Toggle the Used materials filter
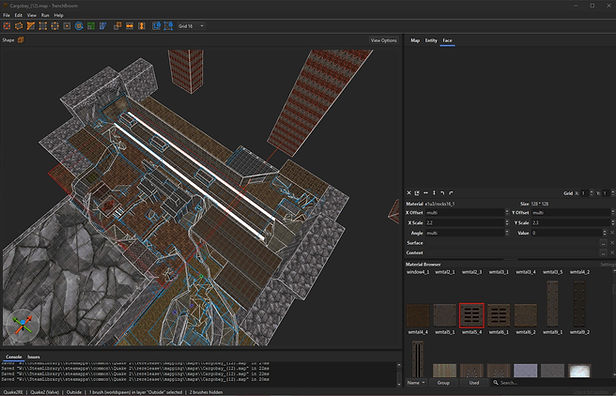 474,383
